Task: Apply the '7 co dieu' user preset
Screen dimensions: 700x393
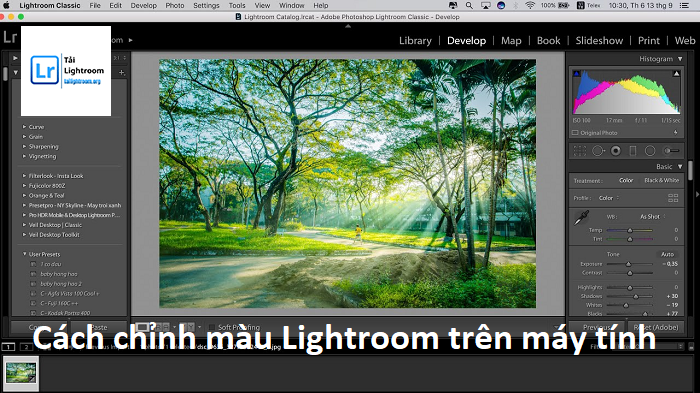Action: pyautogui.click(x=51, y=264)
